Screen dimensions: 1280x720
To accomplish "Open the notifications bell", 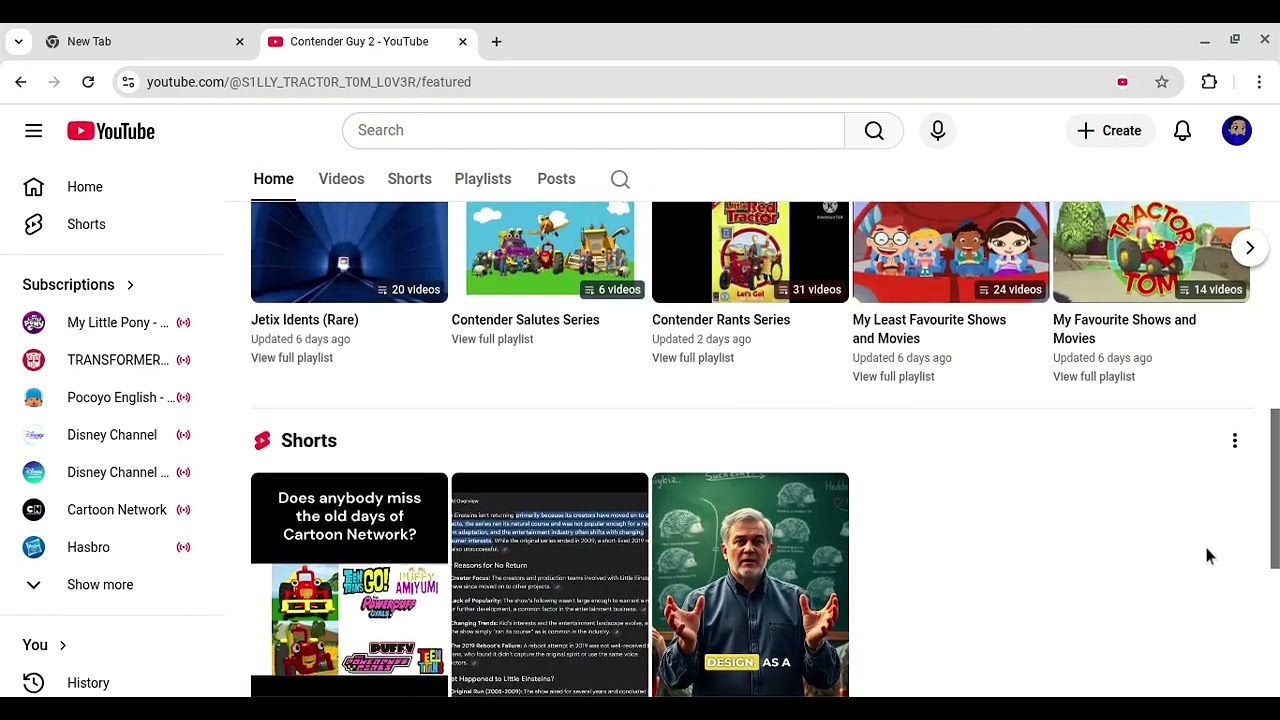I will click(x=1182, y=131).
